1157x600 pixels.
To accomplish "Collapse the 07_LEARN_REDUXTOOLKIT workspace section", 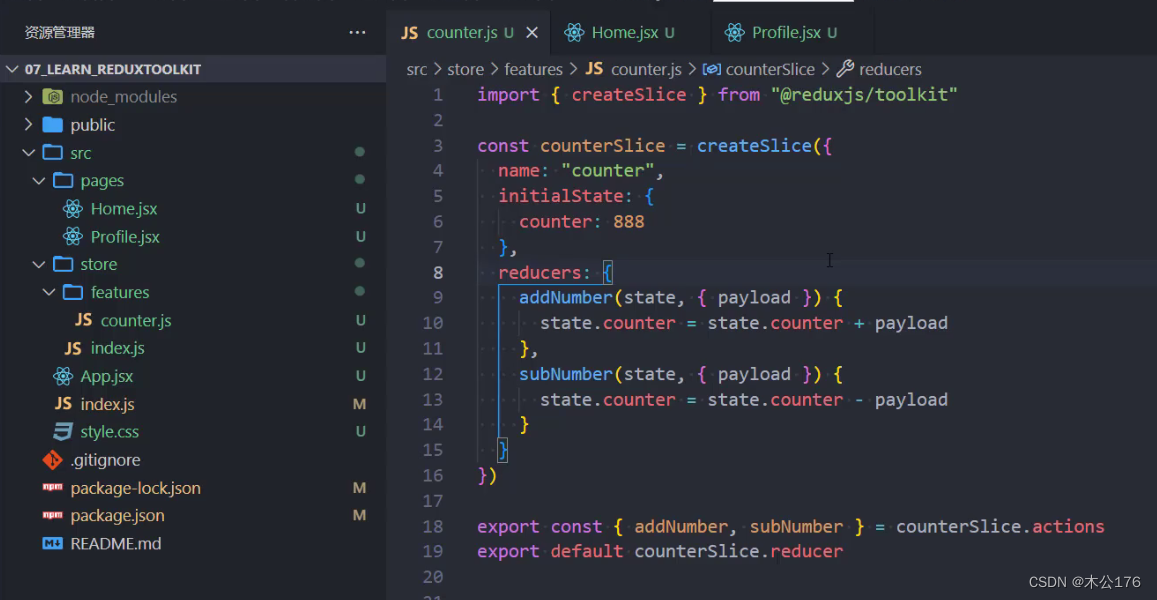I will pos(10,69).
